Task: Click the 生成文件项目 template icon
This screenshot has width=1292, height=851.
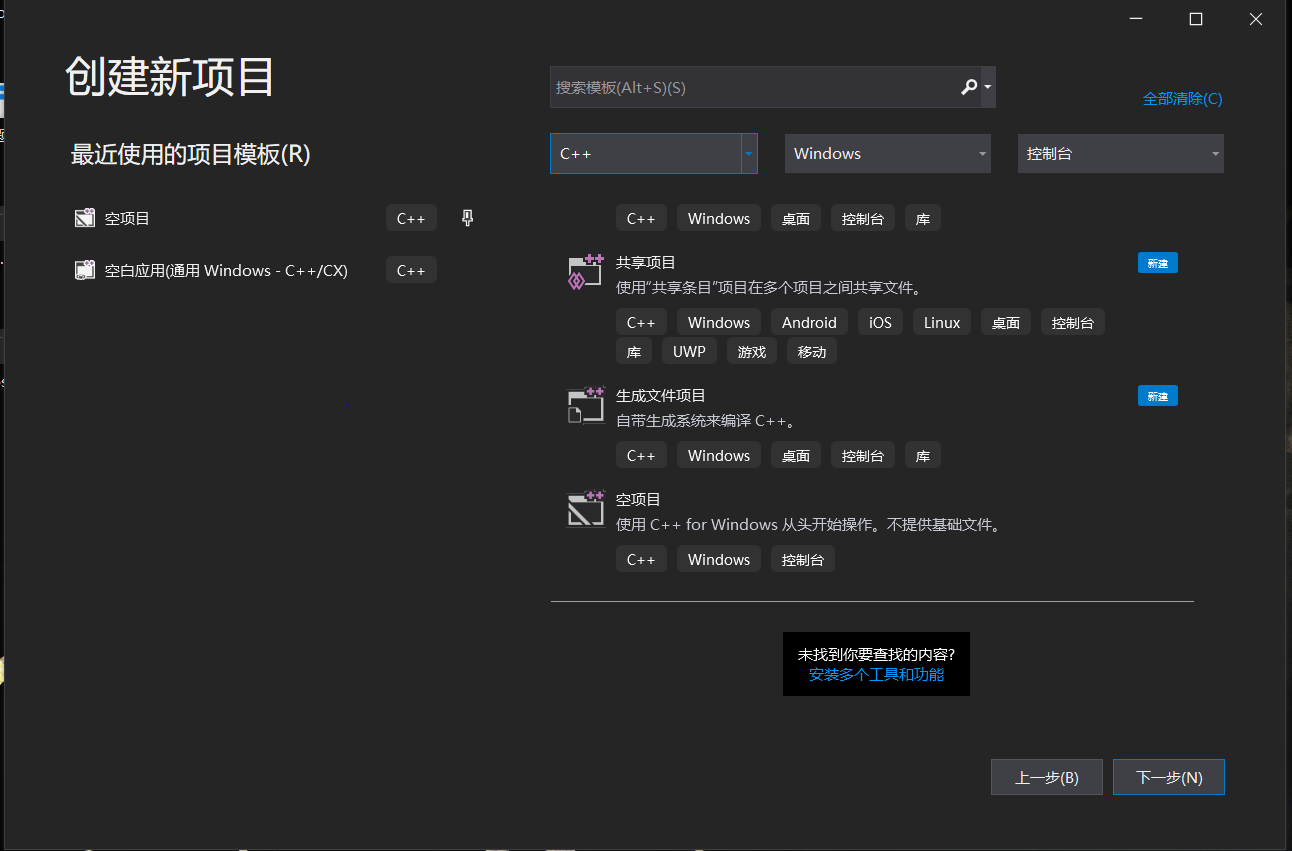Action: tap(586, 405)
